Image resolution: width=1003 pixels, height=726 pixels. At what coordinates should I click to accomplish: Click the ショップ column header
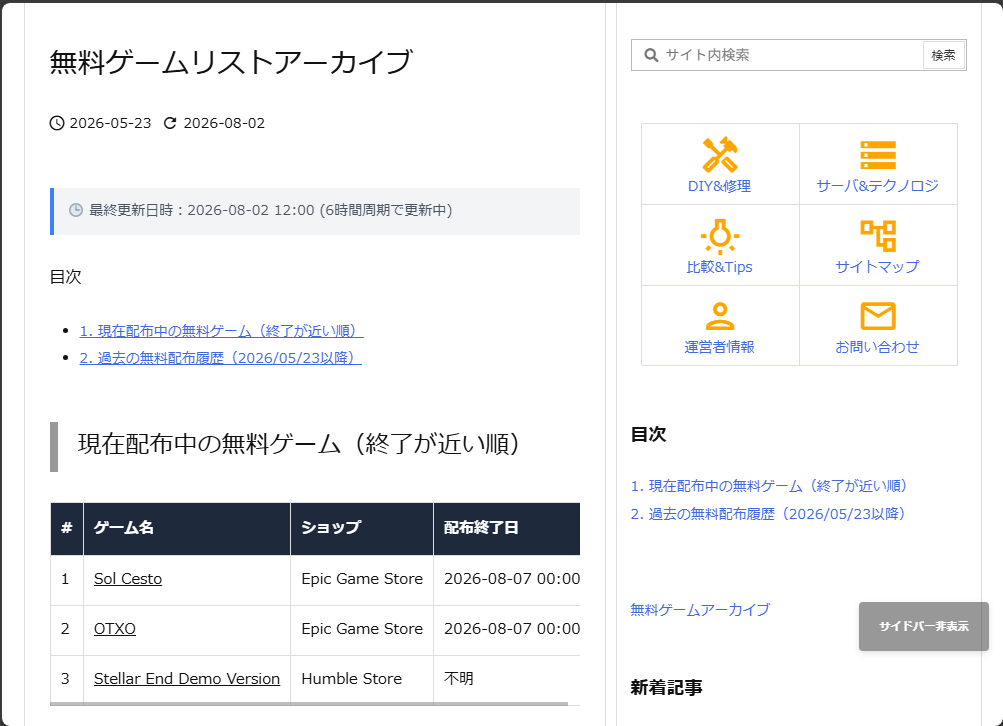362,528
